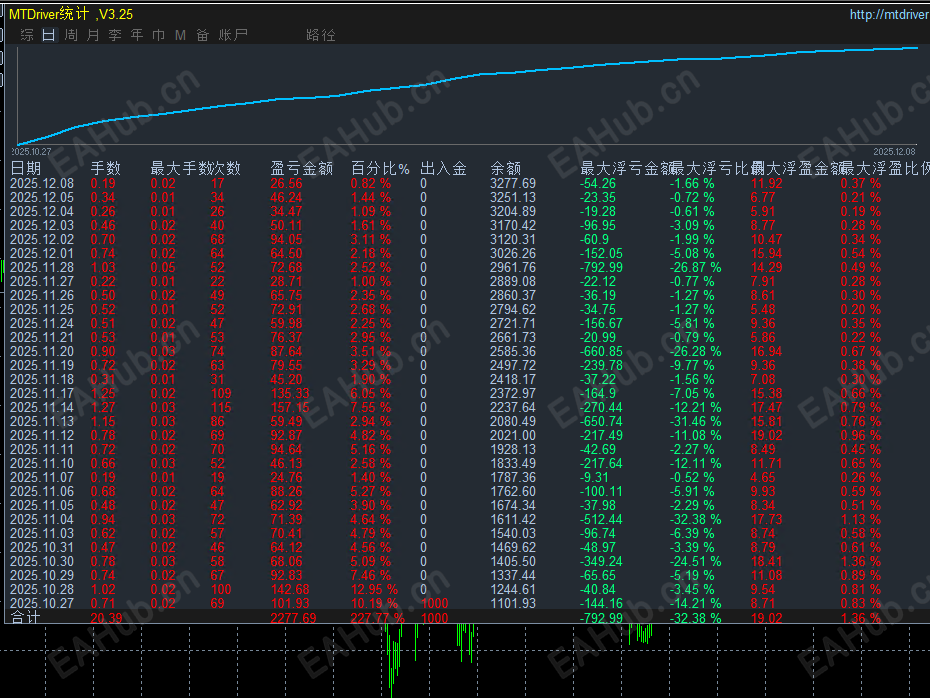Screen dimensions: 930x698
Task: Click the MTDriver统计 V3.25 title text
Action: [70, 14]
